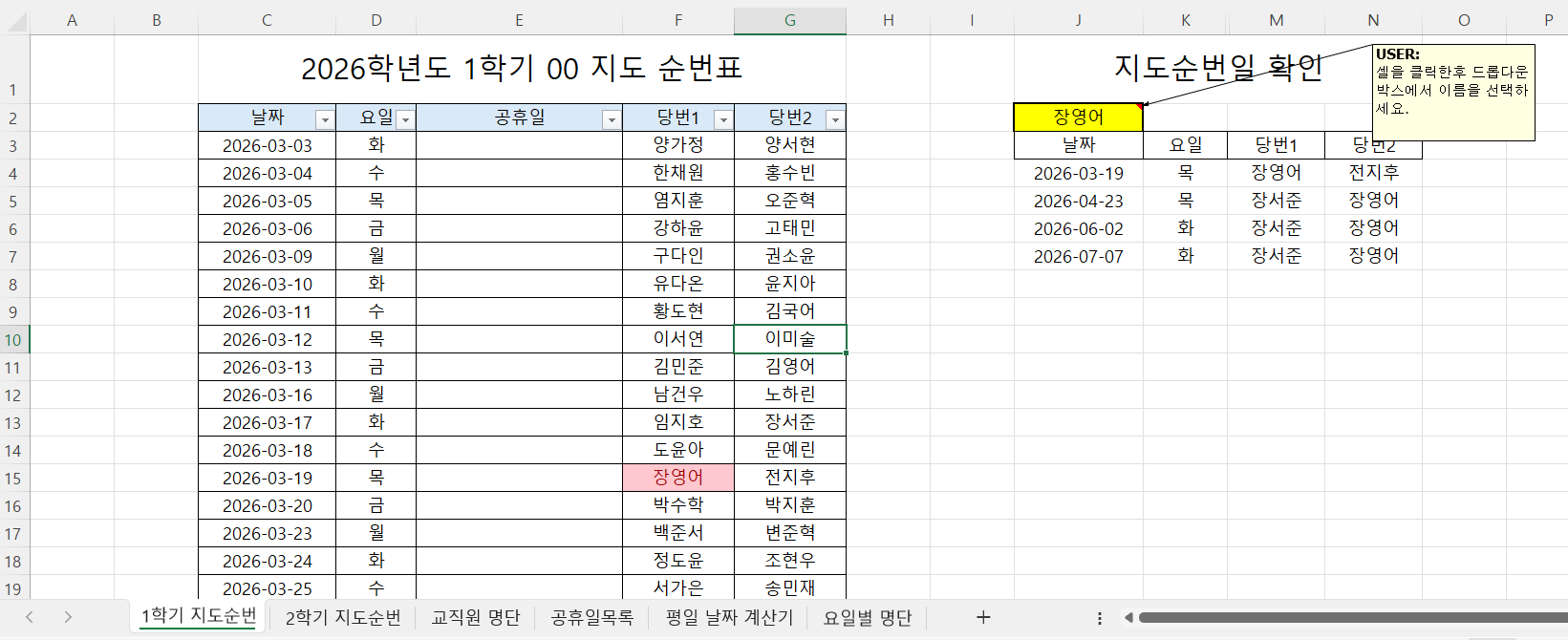Click the three-dot tab bar splitter

(1100, 618)
